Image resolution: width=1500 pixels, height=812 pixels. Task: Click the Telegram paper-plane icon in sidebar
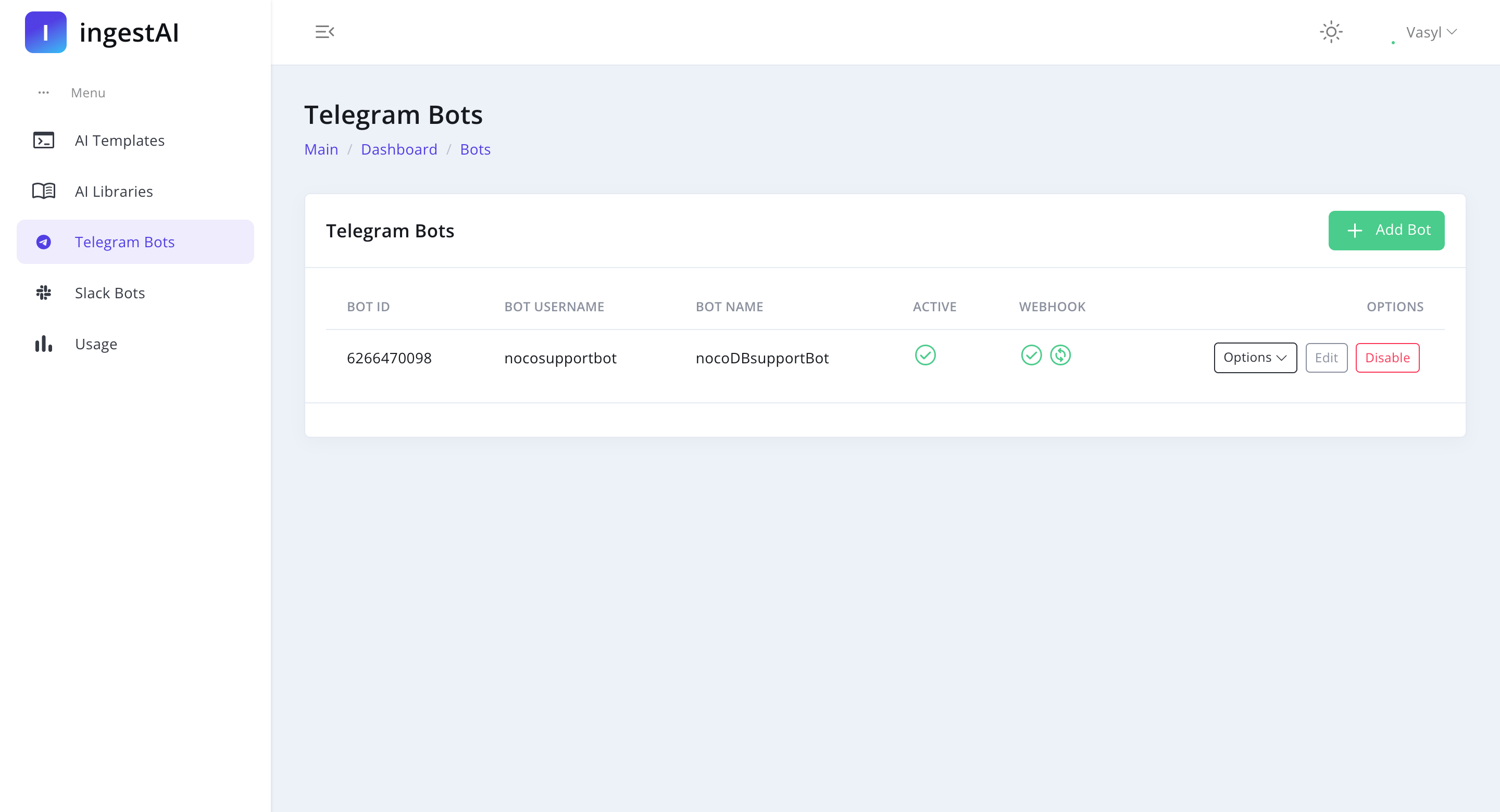tap(44, 242)
